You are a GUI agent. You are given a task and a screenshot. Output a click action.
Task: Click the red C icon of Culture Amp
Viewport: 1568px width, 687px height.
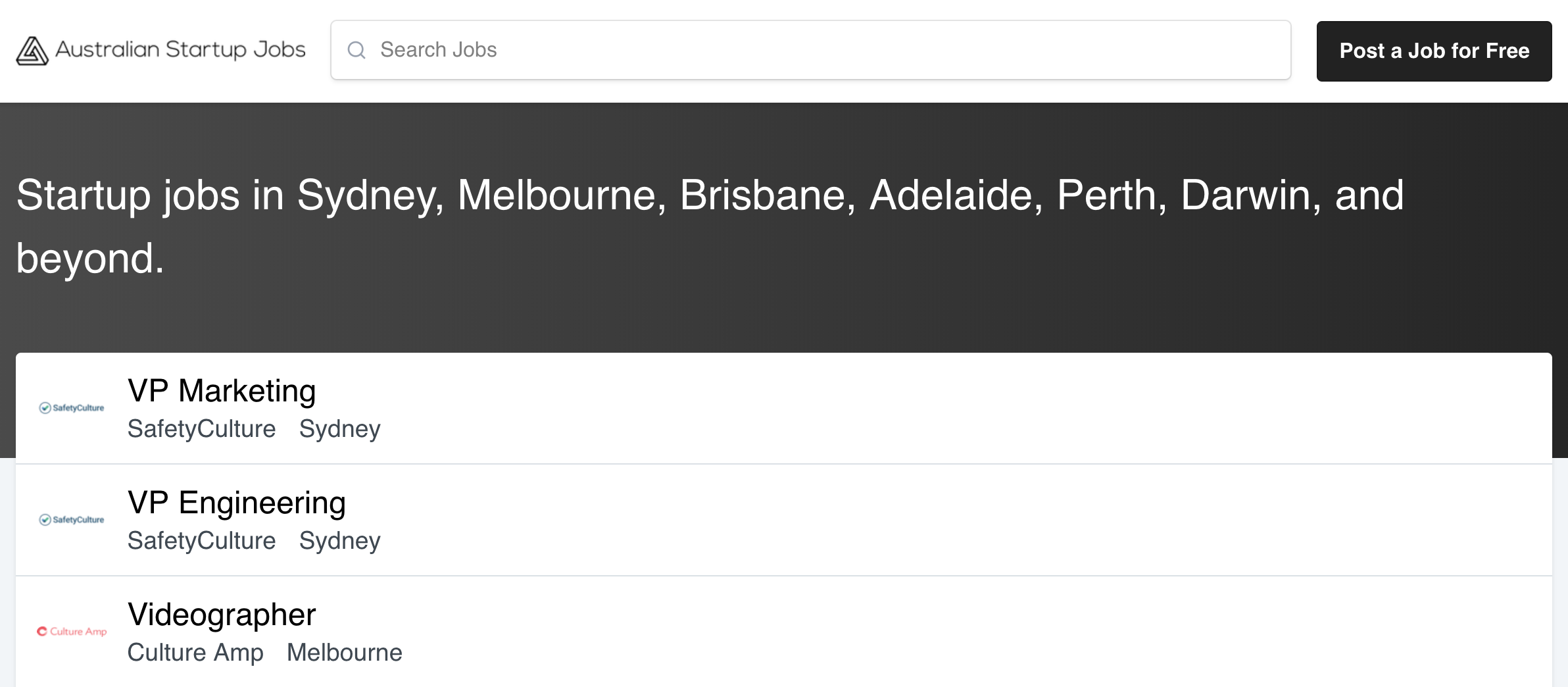[x=43, y=630]
